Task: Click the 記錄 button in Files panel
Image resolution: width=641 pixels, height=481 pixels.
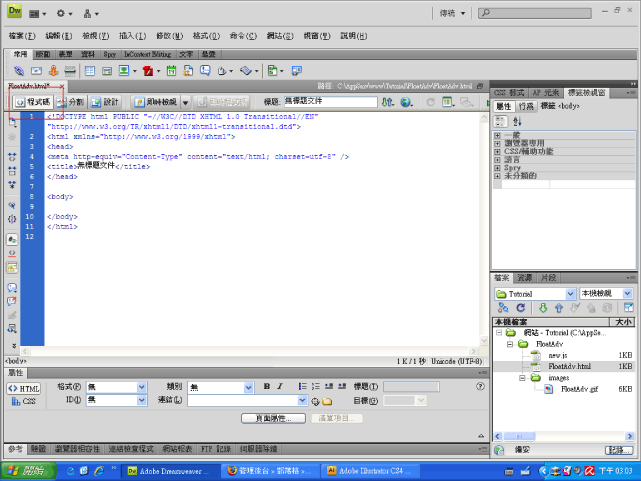Action: 619,450
